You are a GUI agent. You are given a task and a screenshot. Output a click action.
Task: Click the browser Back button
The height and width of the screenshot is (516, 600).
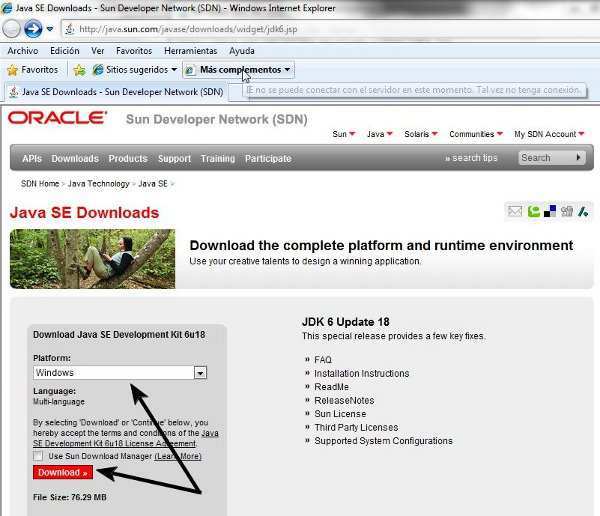(11, 29)
